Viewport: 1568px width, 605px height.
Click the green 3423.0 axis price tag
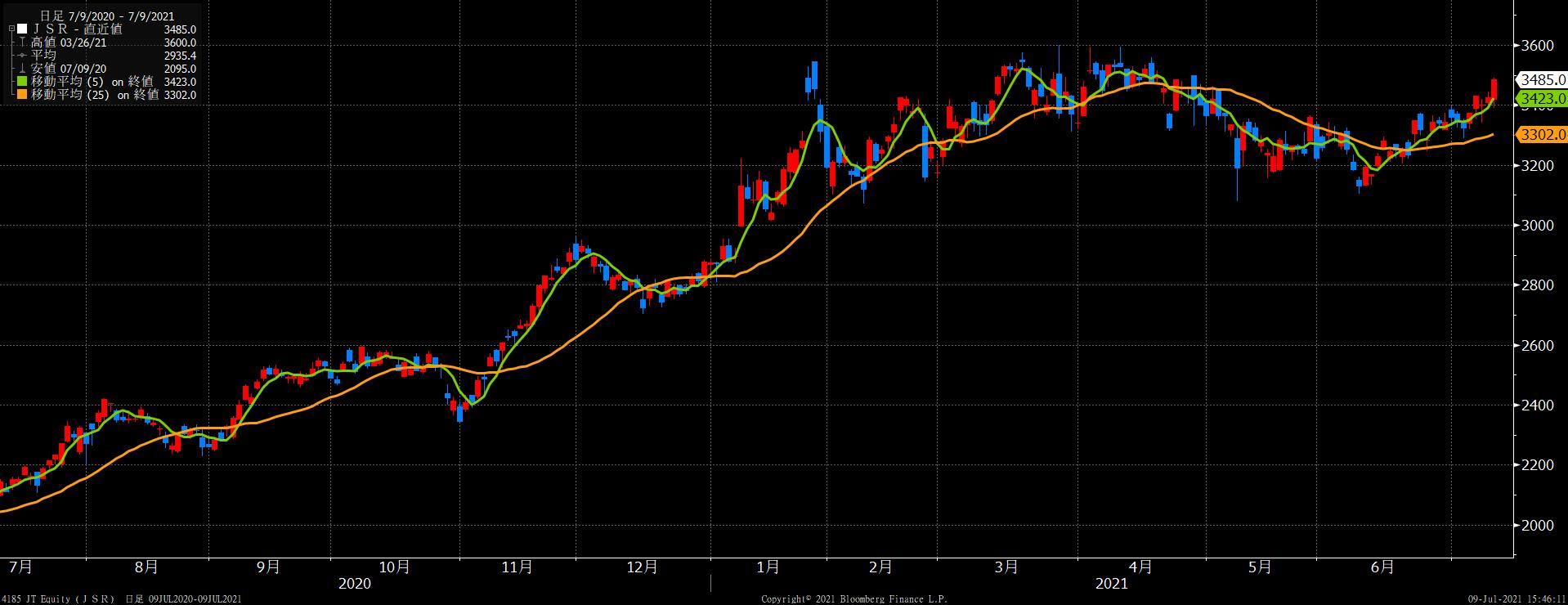pyautogui.click(x=1541, y=99)
